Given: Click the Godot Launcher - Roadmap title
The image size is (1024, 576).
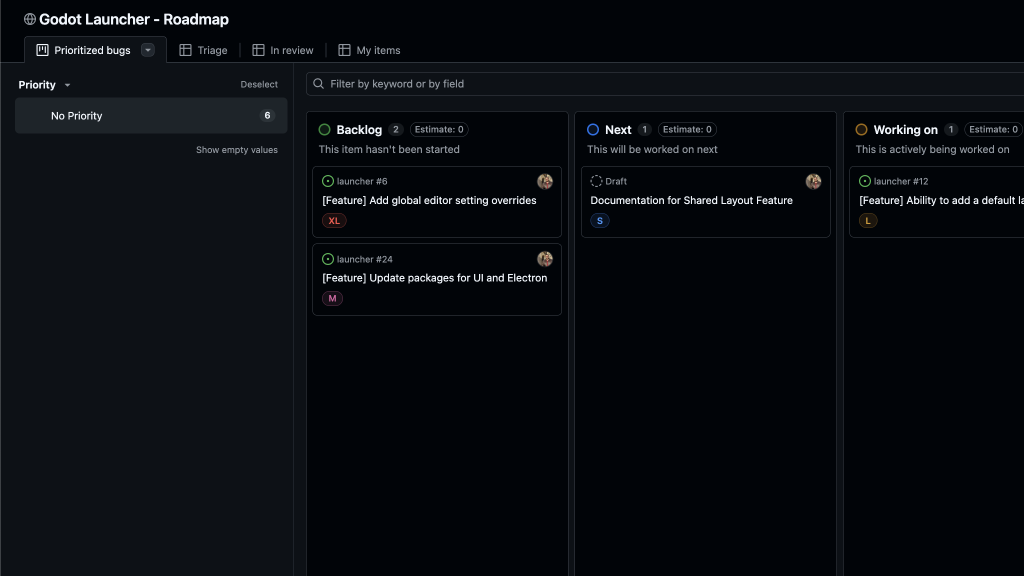Looking at the screenshot, I should click(134, 20).
